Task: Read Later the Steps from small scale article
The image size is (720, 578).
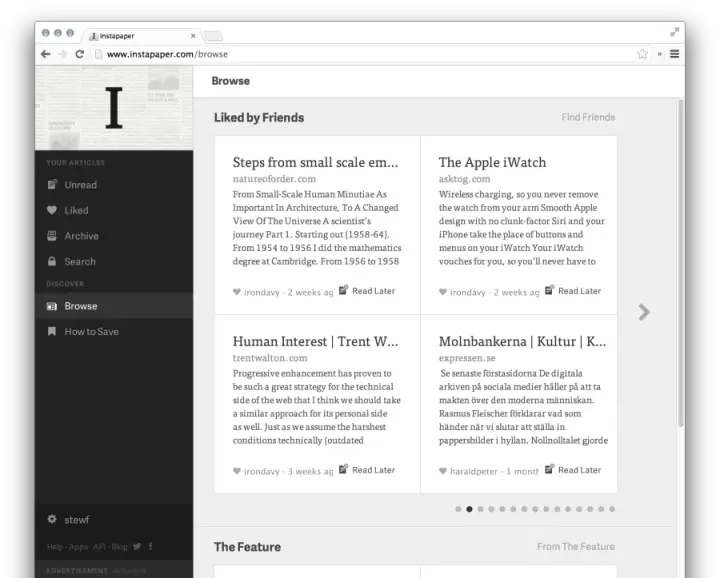Action: 367,291
